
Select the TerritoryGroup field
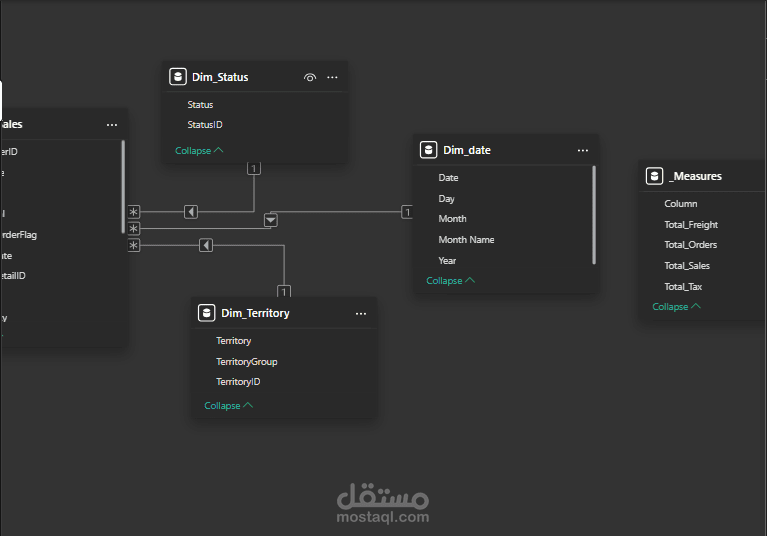247,361
